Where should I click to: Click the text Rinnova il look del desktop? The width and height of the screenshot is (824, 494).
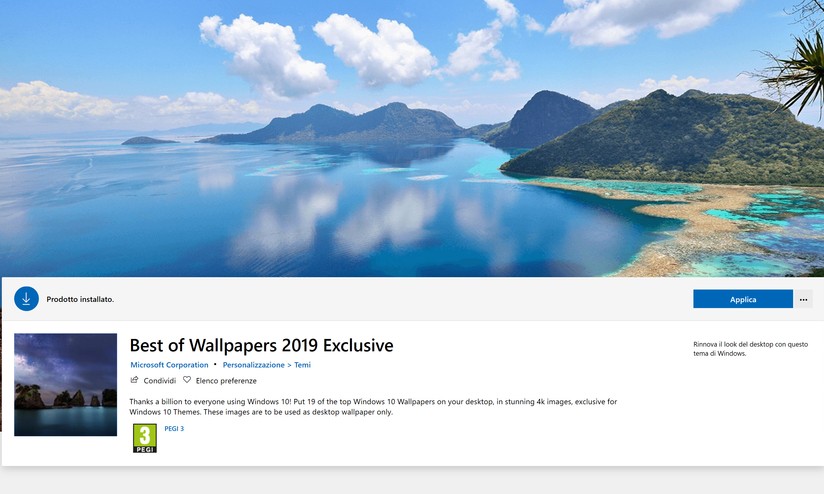(x=750, y=348)
